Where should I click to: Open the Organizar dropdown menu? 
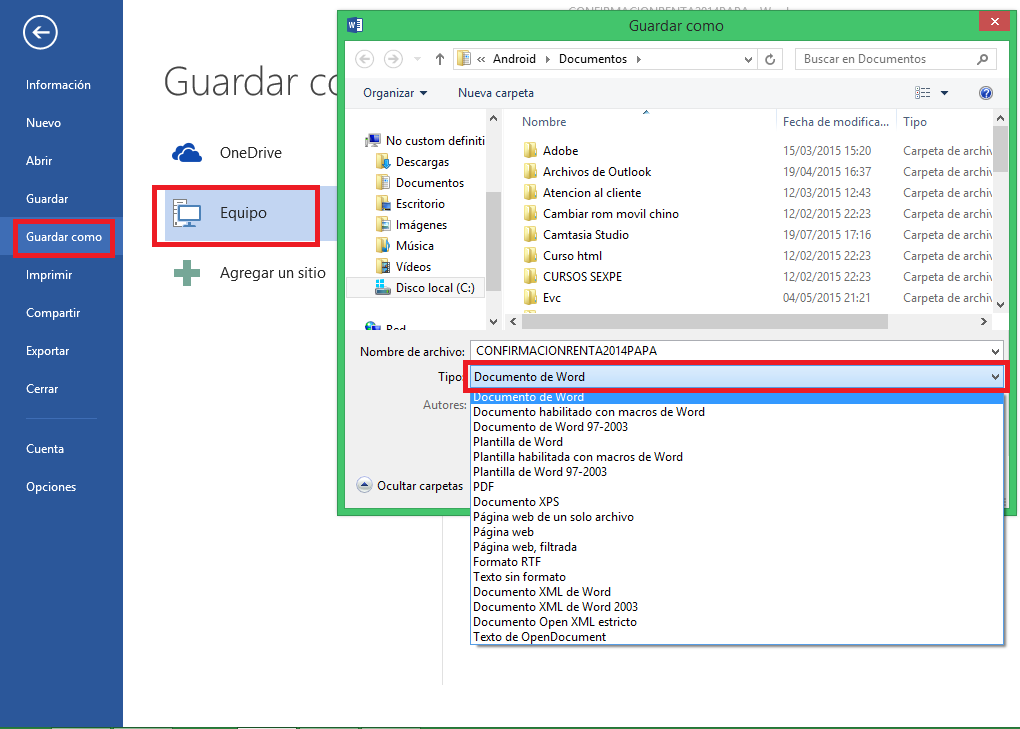point(395,93)
